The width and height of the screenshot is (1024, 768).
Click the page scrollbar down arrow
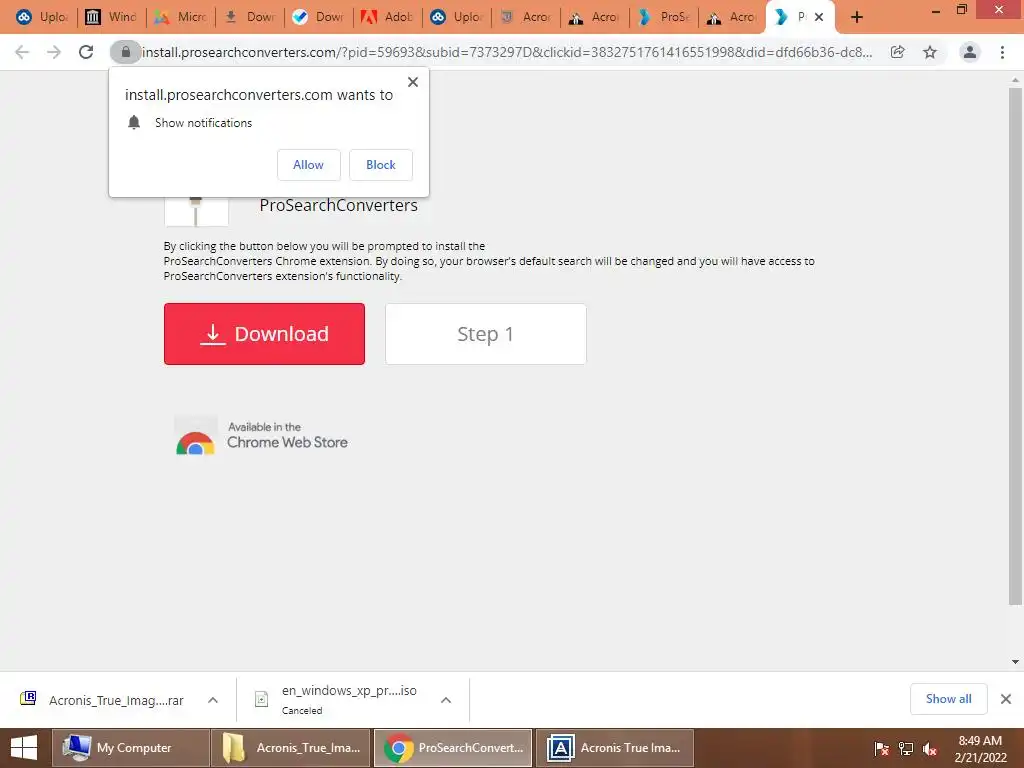click(1015, 662)
